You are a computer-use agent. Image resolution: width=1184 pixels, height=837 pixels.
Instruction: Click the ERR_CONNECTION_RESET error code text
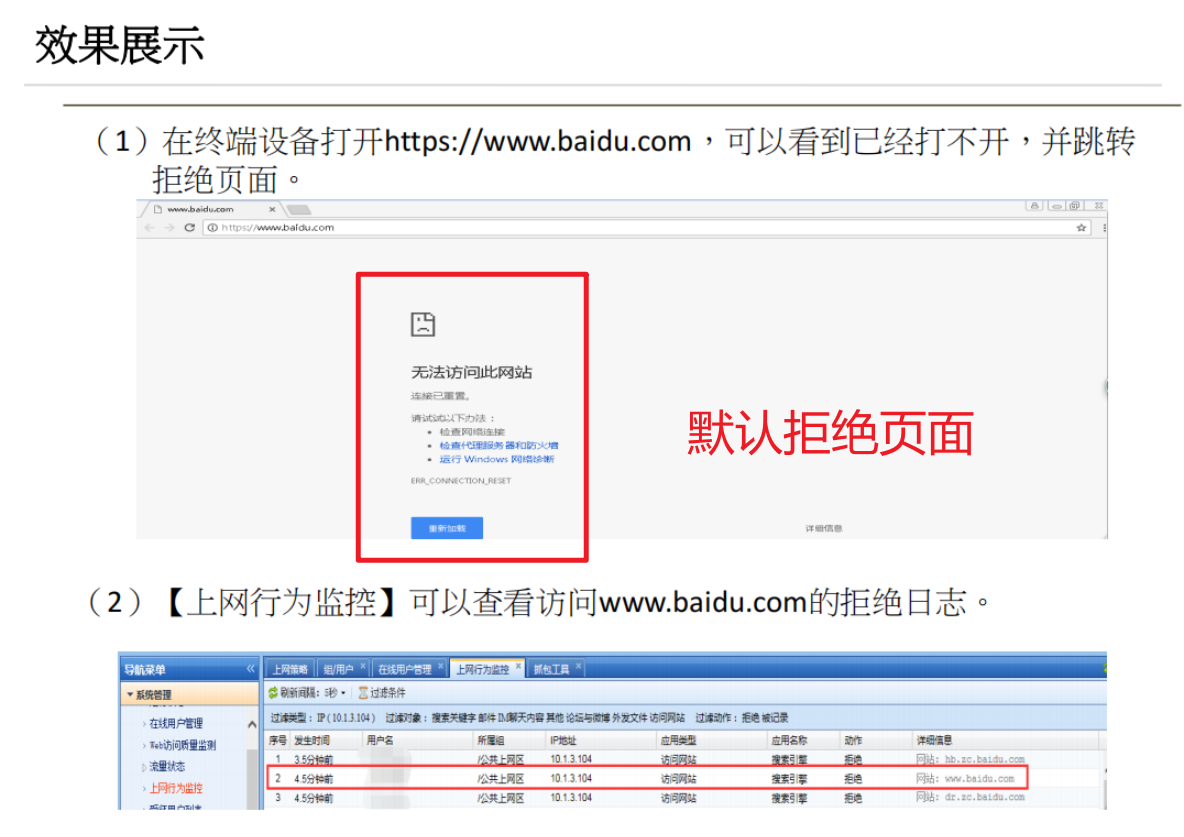click(x=461, y=480)
